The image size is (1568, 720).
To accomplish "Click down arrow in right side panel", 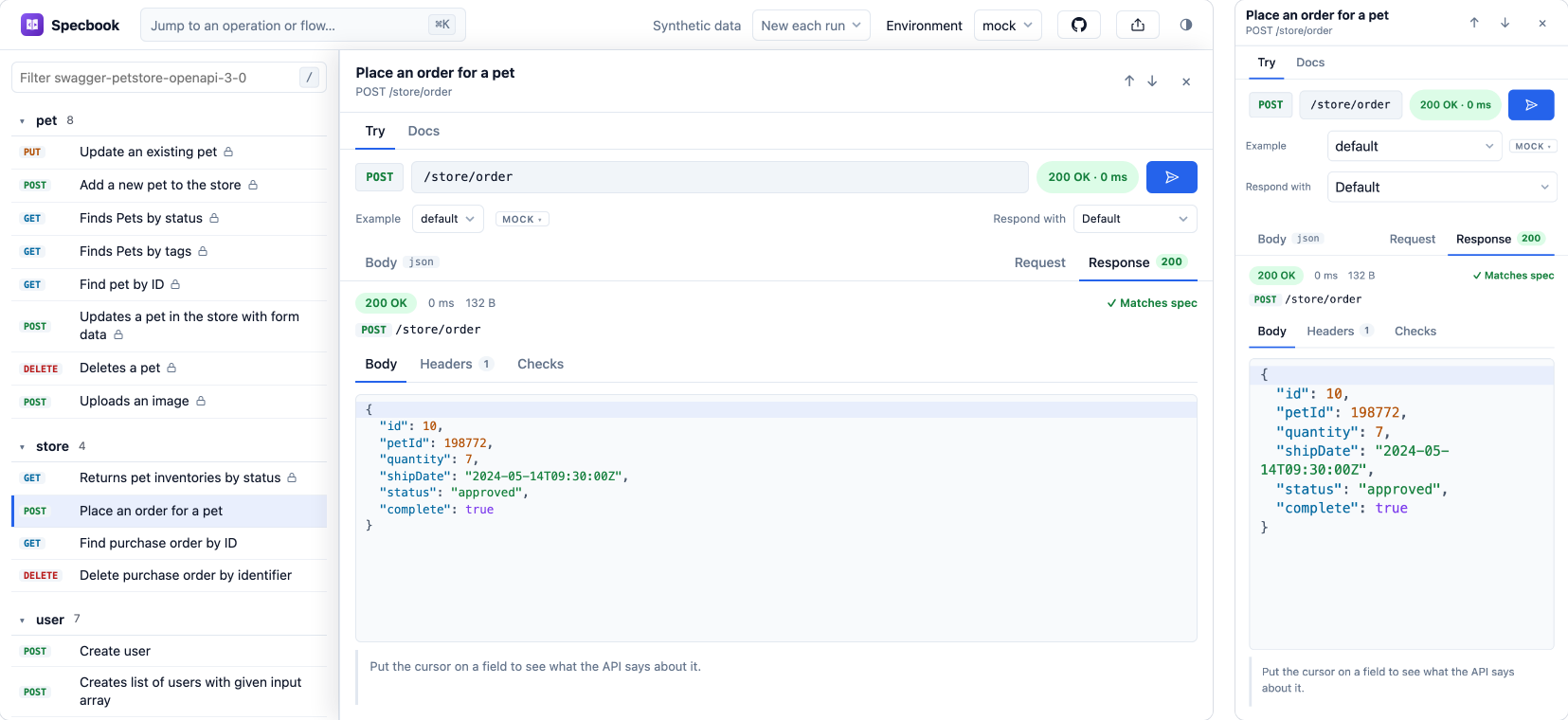I will (1505, 23).
